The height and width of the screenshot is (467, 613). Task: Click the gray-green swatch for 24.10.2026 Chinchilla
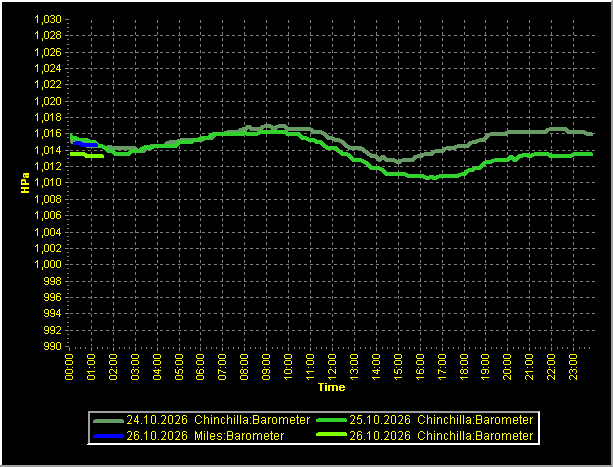click(x=108, y=421)
